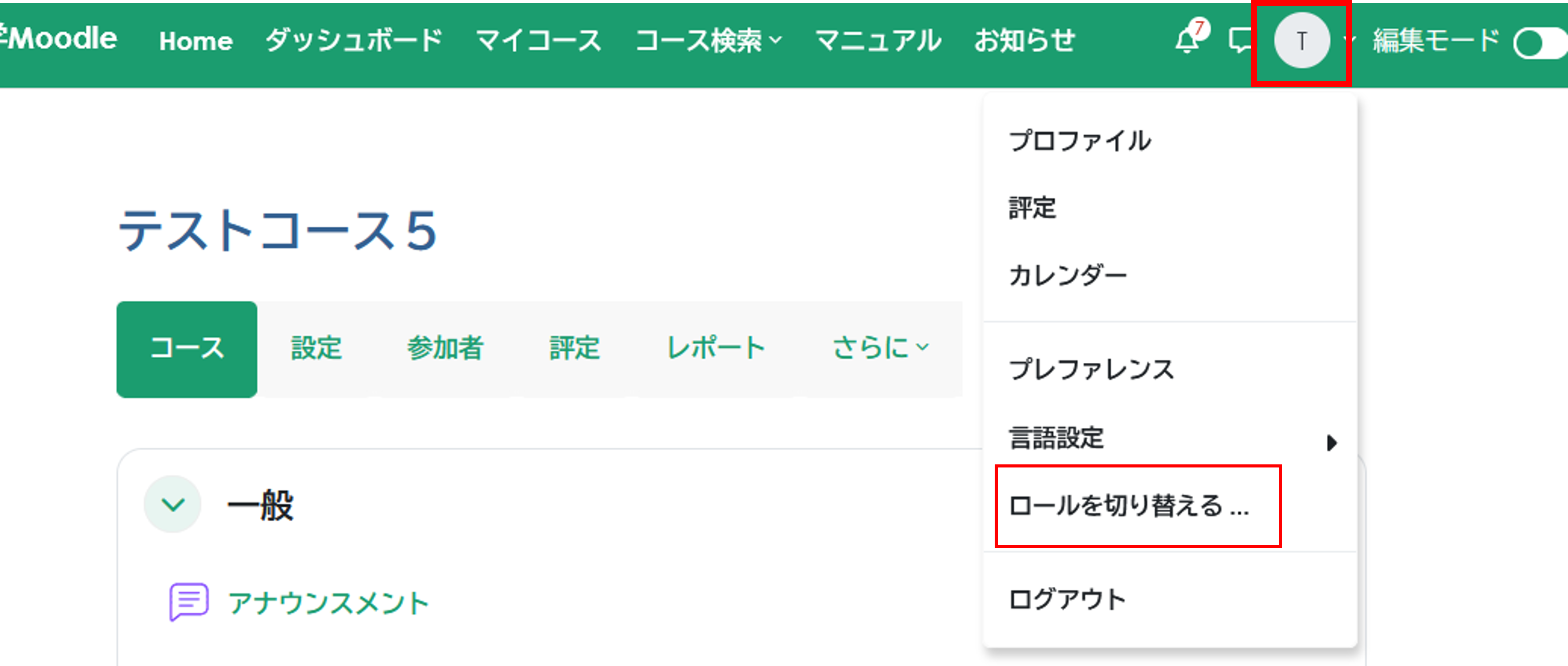The image size is (1568, 666).
Task: Expand the さらに menu tab
Action: pos(880,348)
